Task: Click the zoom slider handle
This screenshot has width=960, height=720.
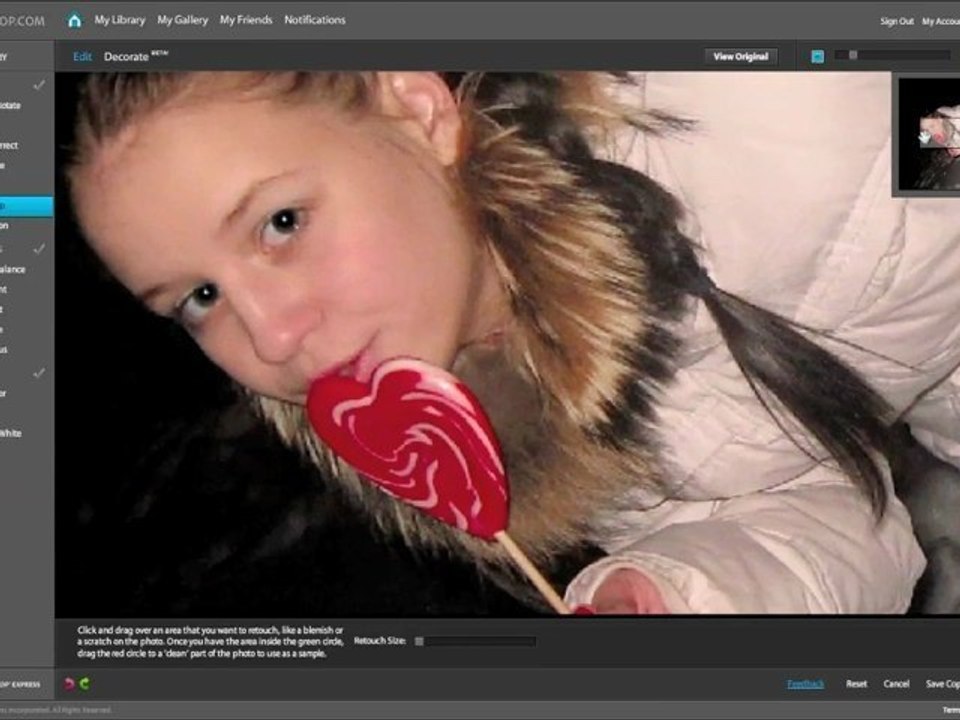Action: pos(853,55)
